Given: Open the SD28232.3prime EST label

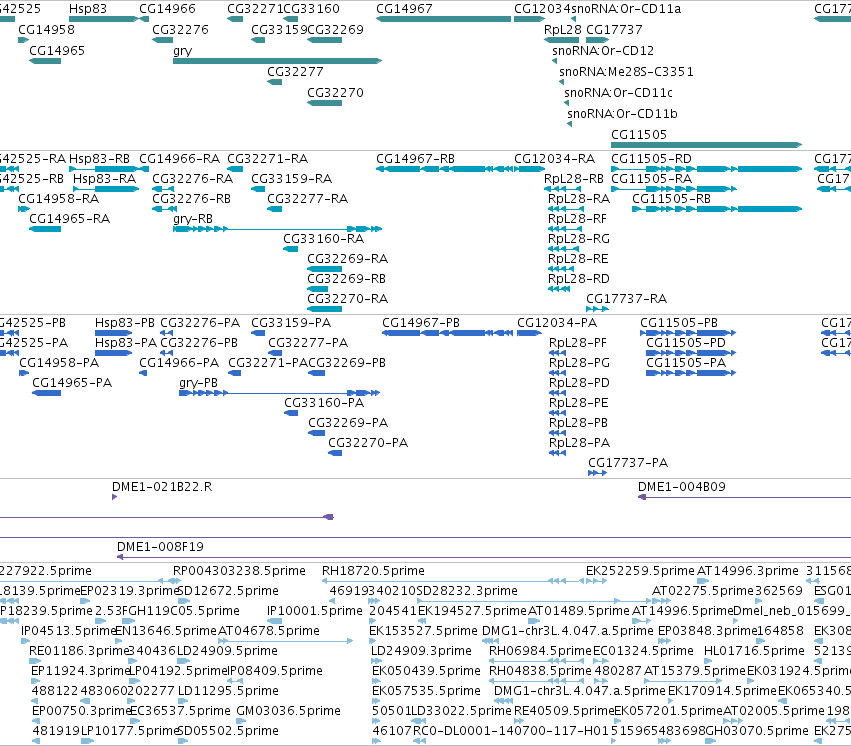Looking at the screenshot, I should [x=467, y=590].
